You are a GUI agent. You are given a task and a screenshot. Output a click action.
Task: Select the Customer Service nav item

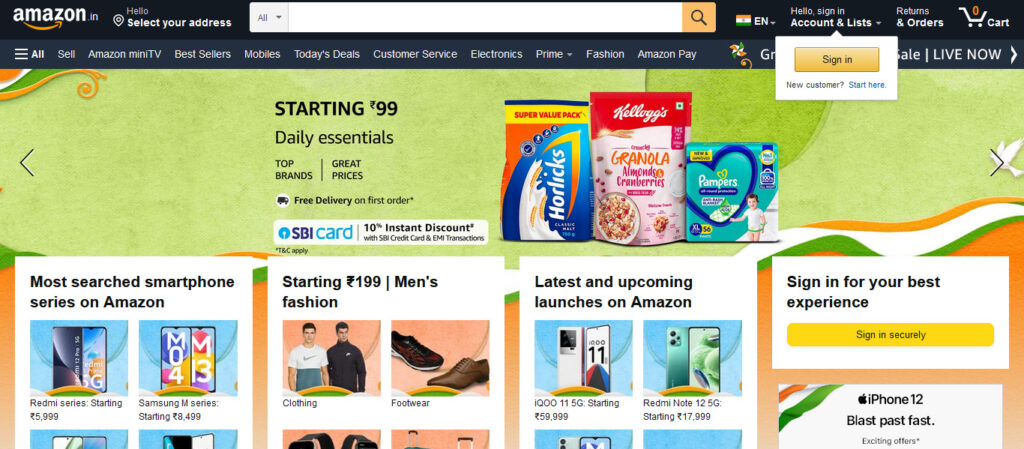pos(415,54)
